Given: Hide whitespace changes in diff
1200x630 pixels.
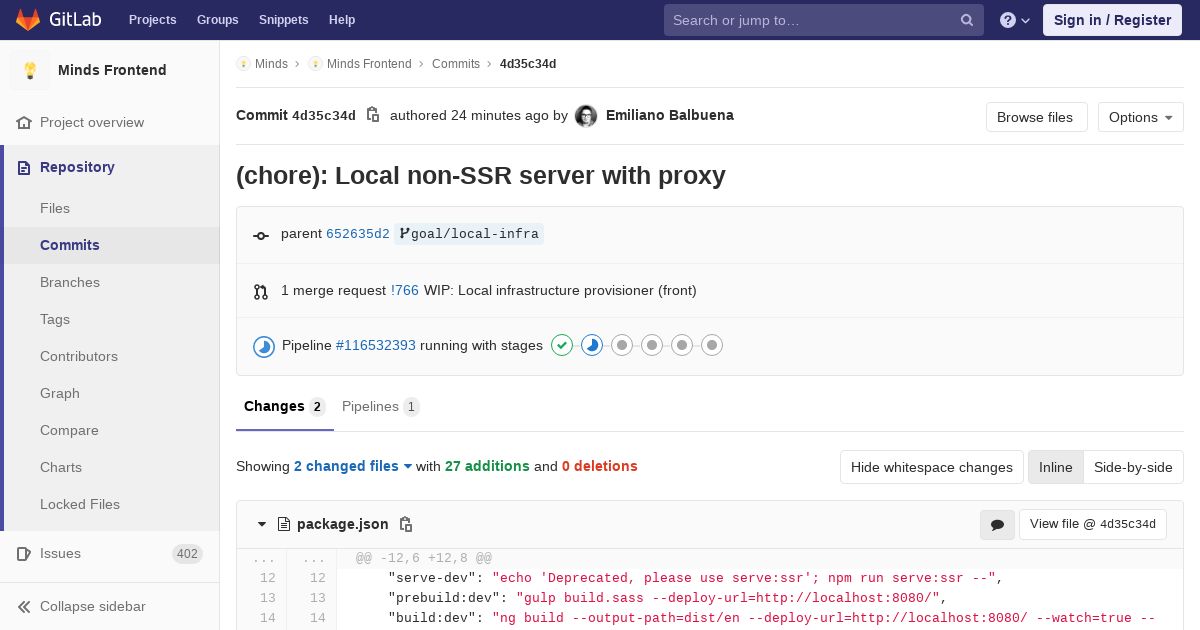Looking at the screenshot, I should pos(931,467).
